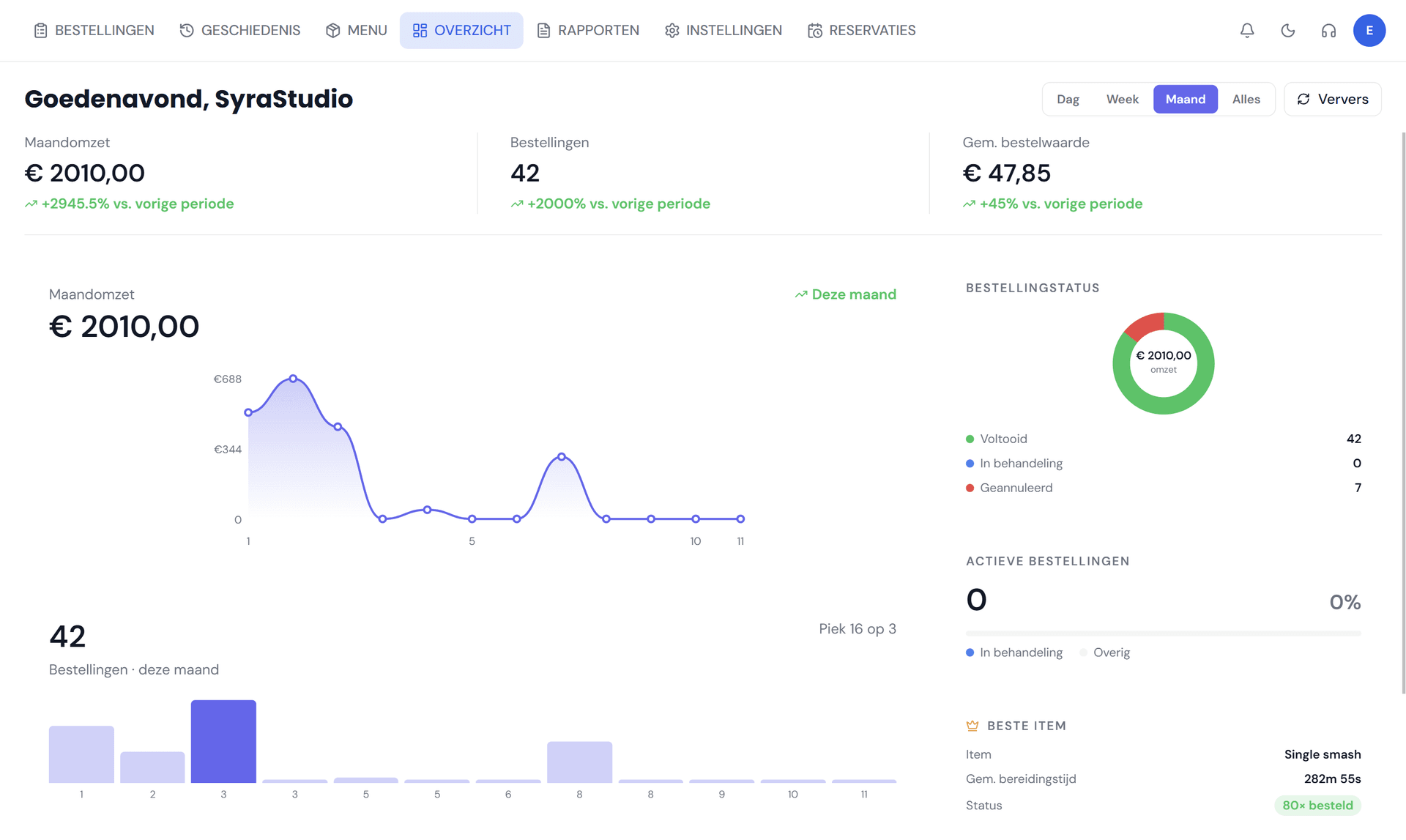Click the 282m 55s preparation time value
Viewport: 1406px width, 840px height.
tap(1332, 778)
